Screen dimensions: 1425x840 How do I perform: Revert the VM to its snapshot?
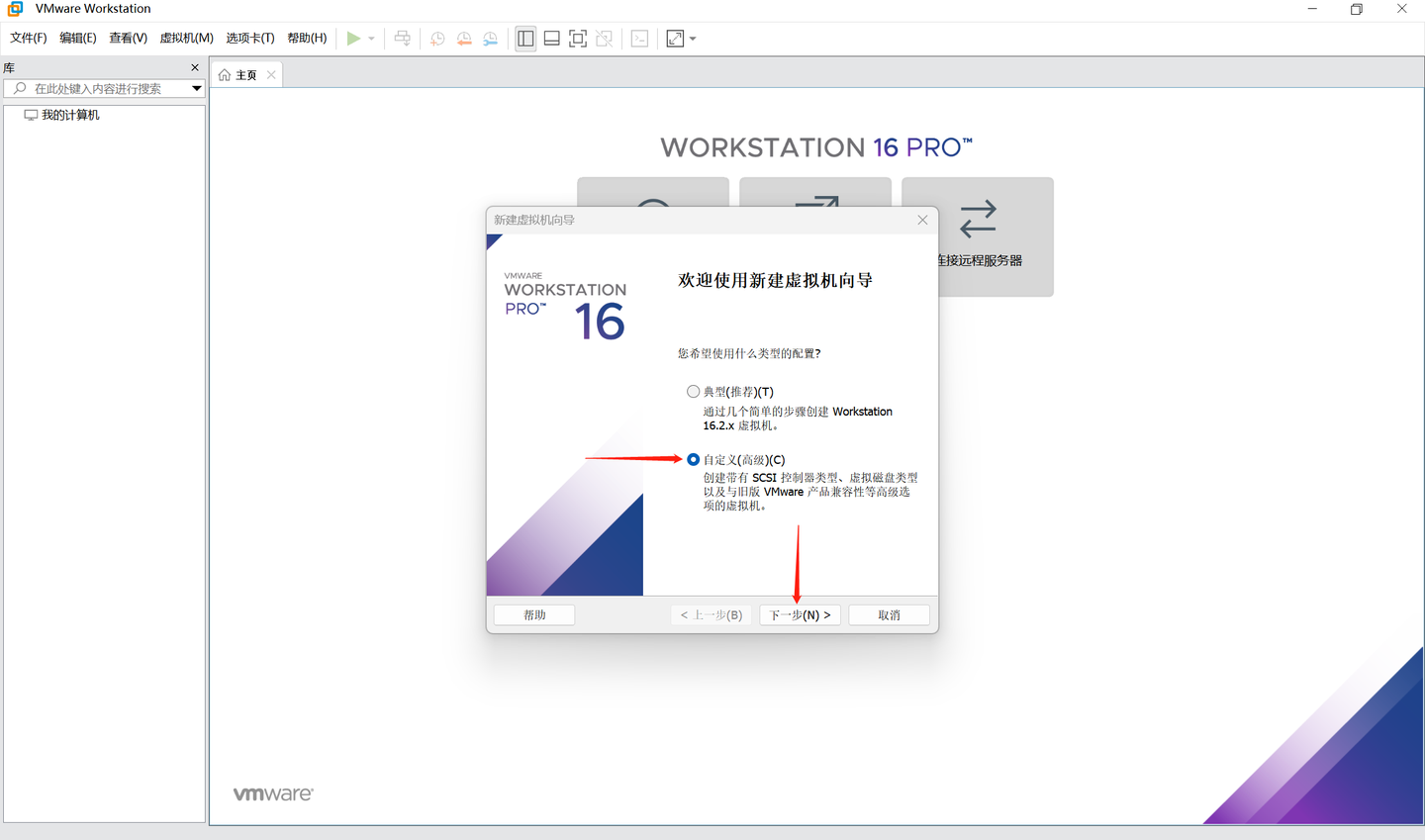click(463, 39)
